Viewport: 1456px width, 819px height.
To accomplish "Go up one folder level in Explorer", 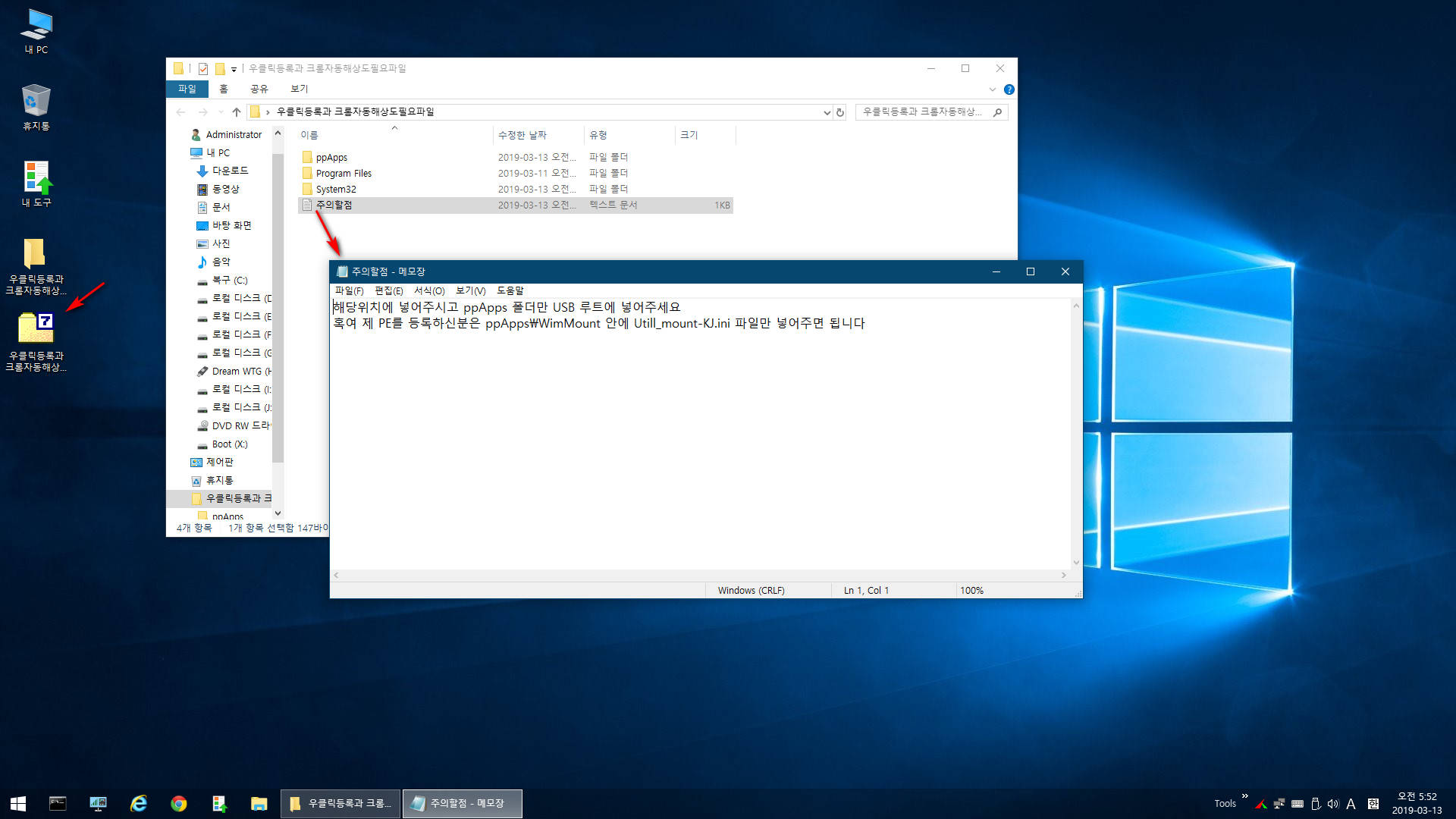I will pos(237,112).
